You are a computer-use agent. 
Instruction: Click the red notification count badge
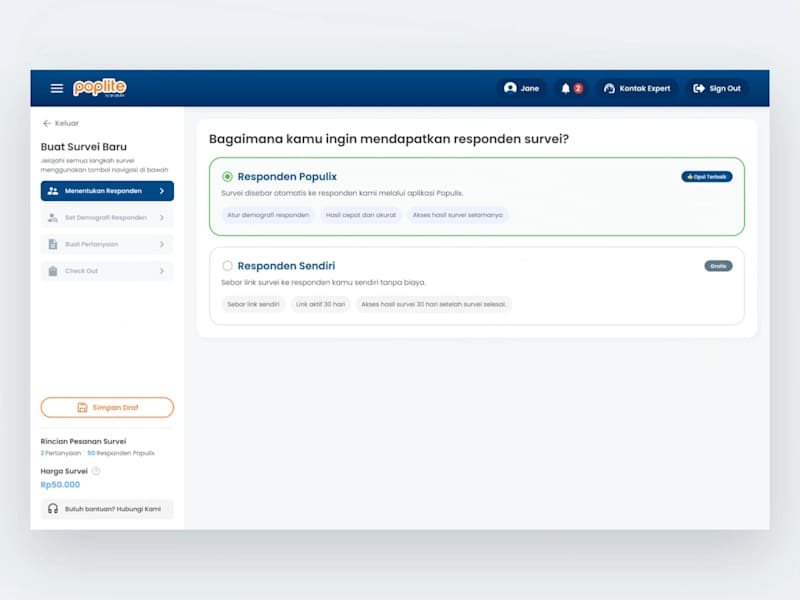click(578, 88)
